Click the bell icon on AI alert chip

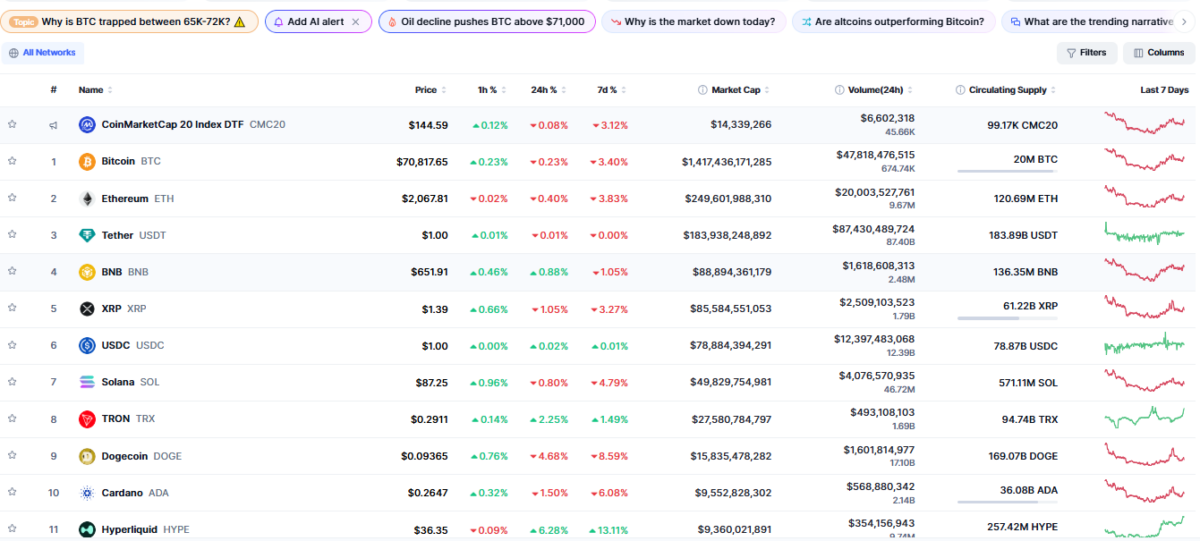click(x=279, y=21)
